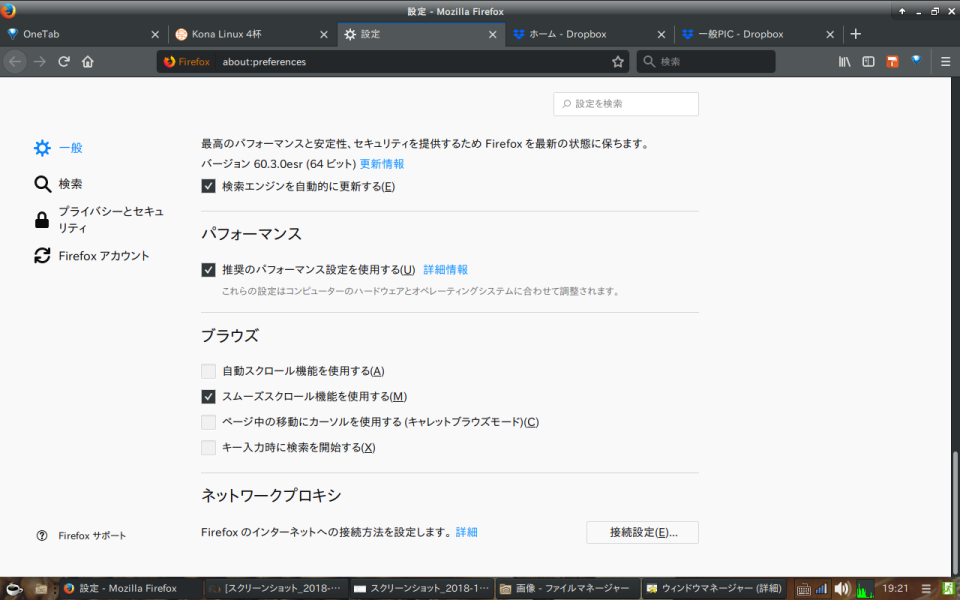Viewport: 960px width, 600px height.
Task: Open the keyboard icon in system tray
Action: click(803, 589)
